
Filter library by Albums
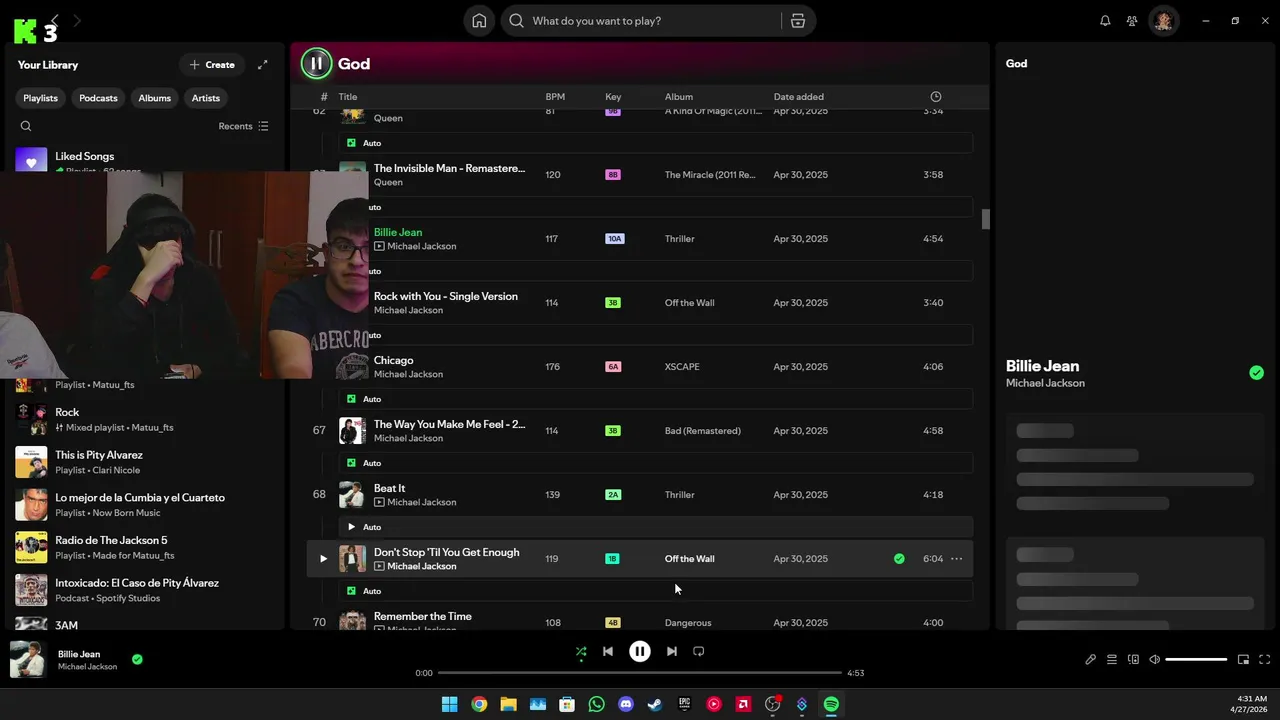coord(154,98)
